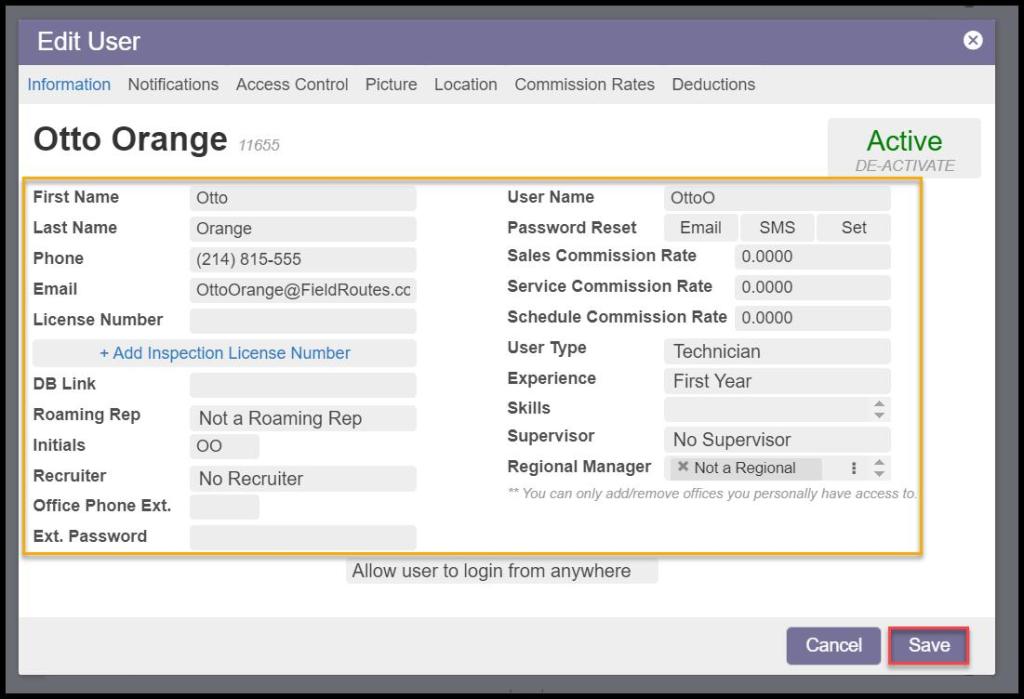Image resolution: width=1024 pixels, height=699 pixels.
Task: Close the Edit User dialog
Action: pyautogui.click(x=972, y=40)
